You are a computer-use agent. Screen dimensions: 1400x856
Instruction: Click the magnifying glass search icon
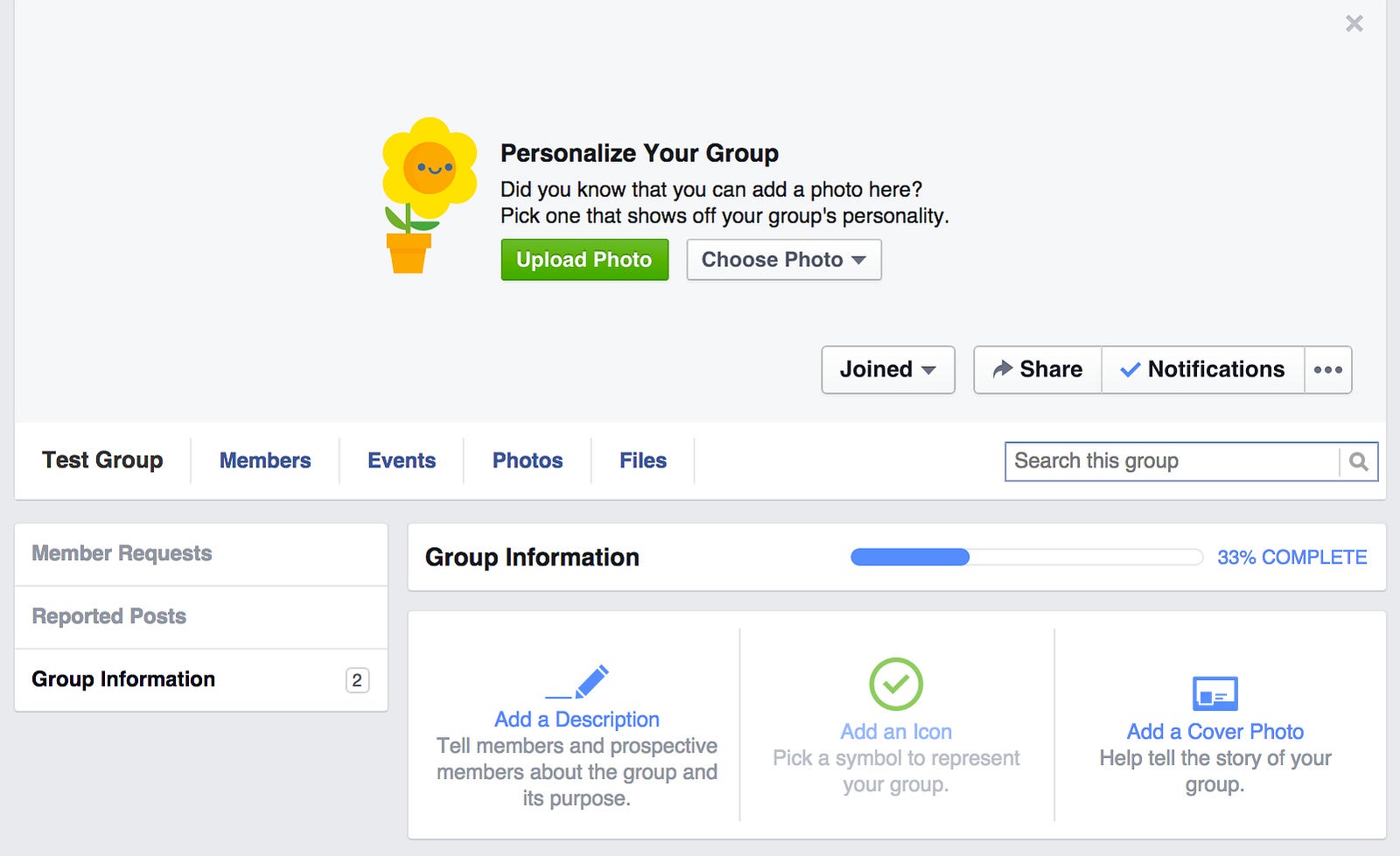pos(1359,461)
